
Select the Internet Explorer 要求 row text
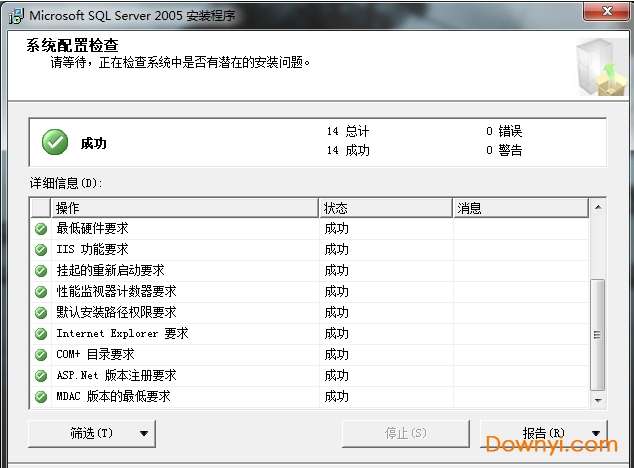(x=122, y=334)
